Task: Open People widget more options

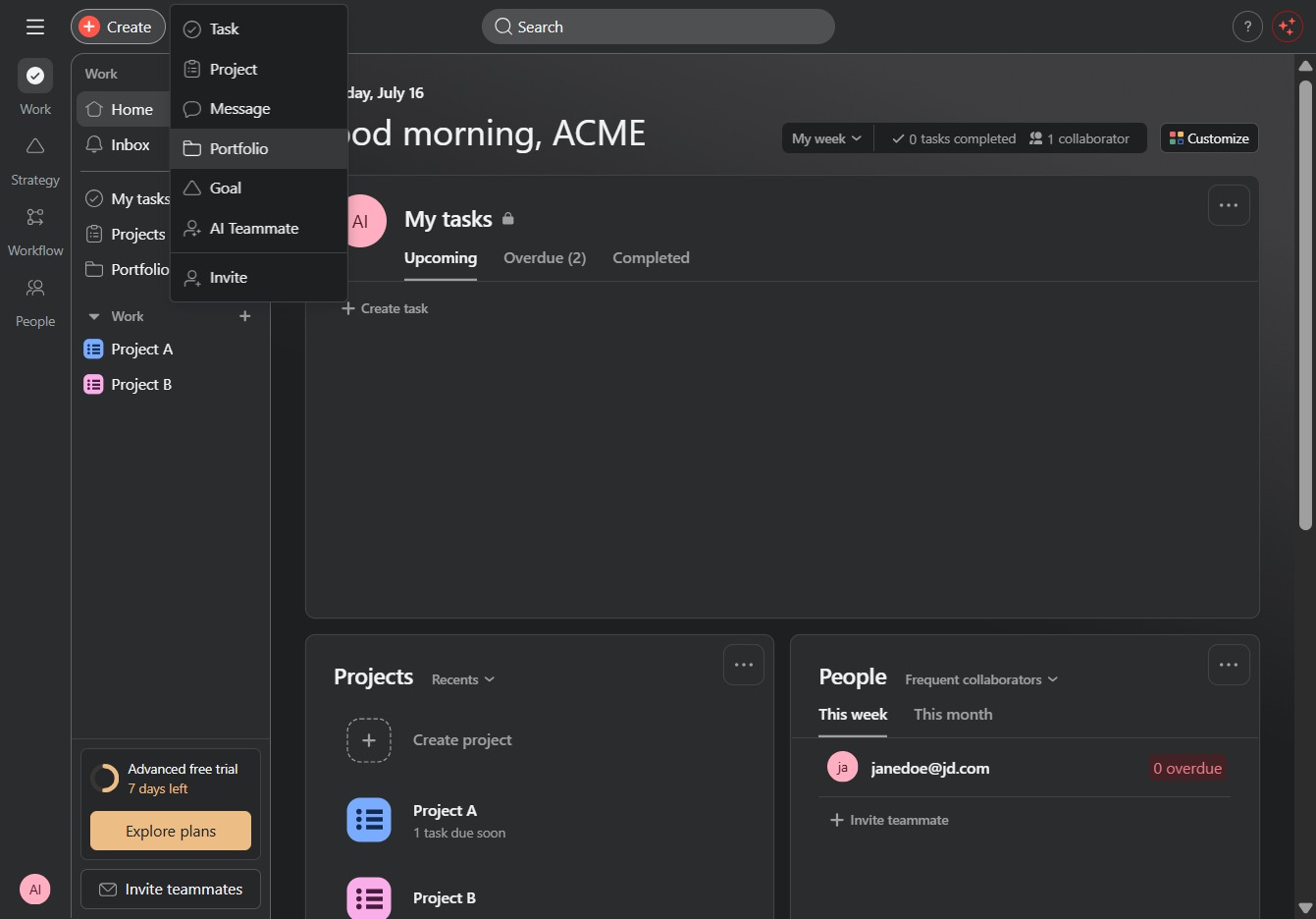Action: (1229, 665)
